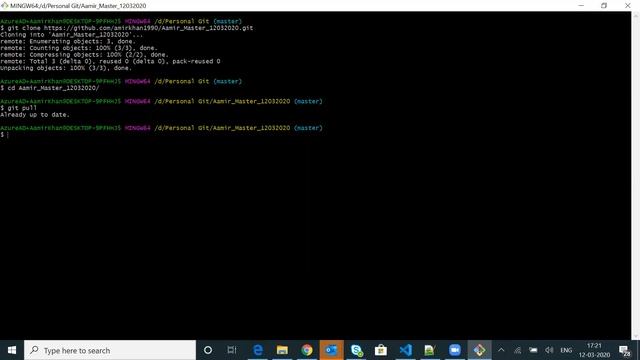
Task: Click the 'Already up to date.' output
Action: point(35,115)
